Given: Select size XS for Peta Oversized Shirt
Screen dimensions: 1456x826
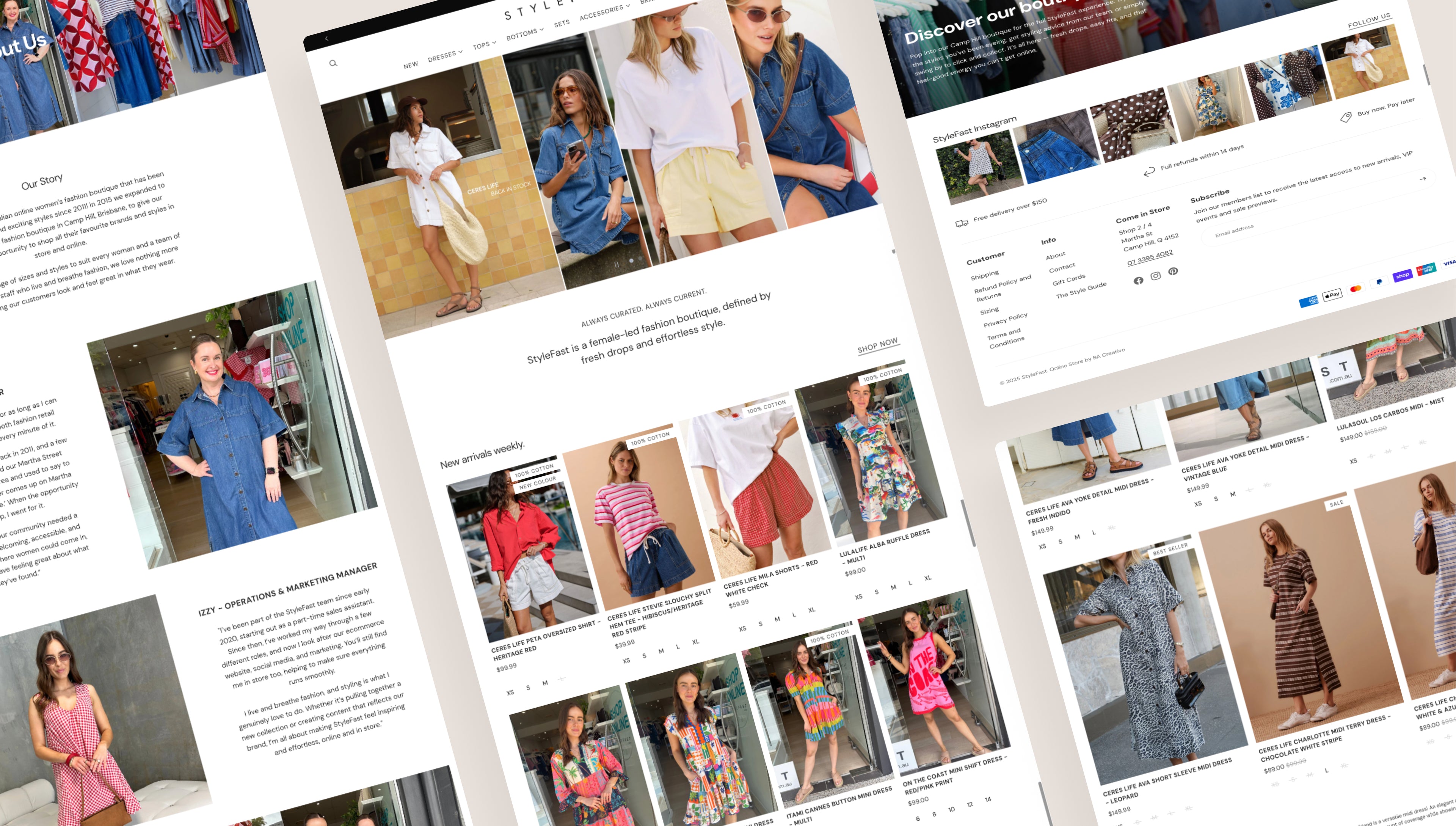Looking at the screenshot, I should [x=510, y=693].
